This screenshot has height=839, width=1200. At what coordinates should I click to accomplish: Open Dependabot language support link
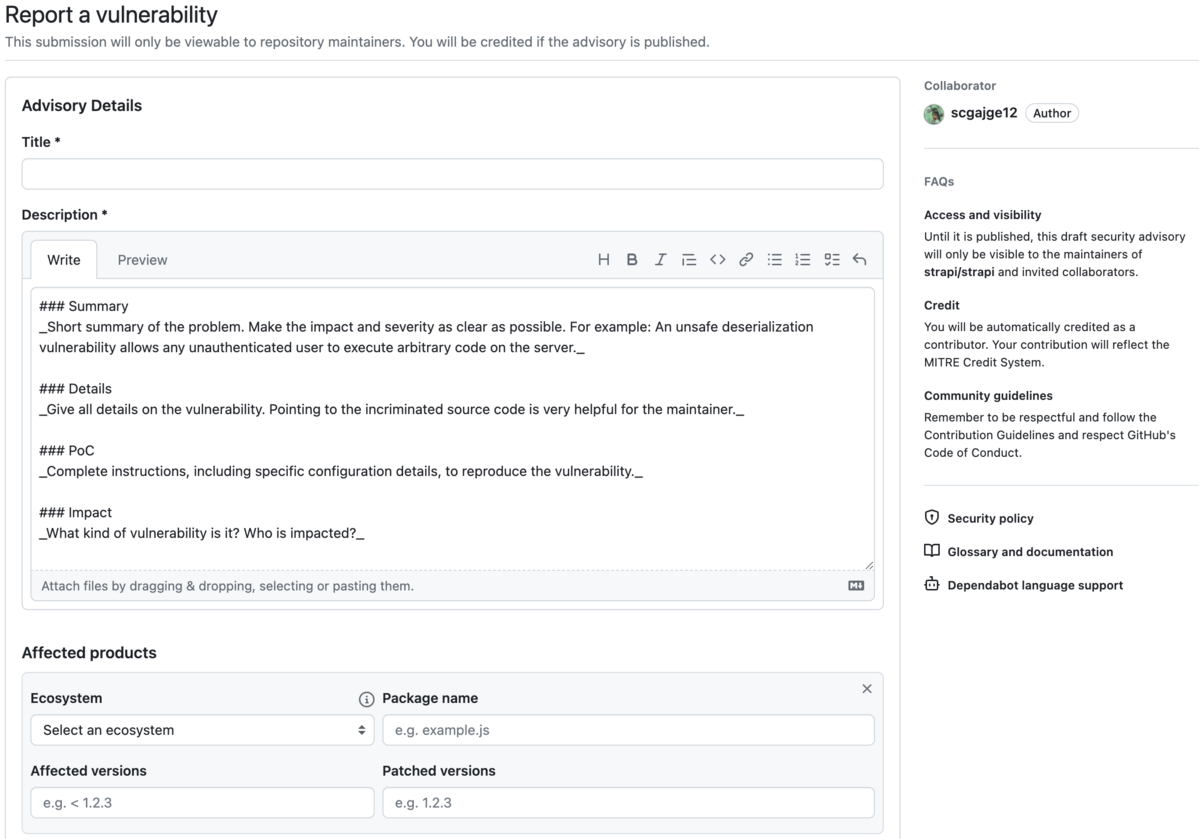(x=1035, y=585)
